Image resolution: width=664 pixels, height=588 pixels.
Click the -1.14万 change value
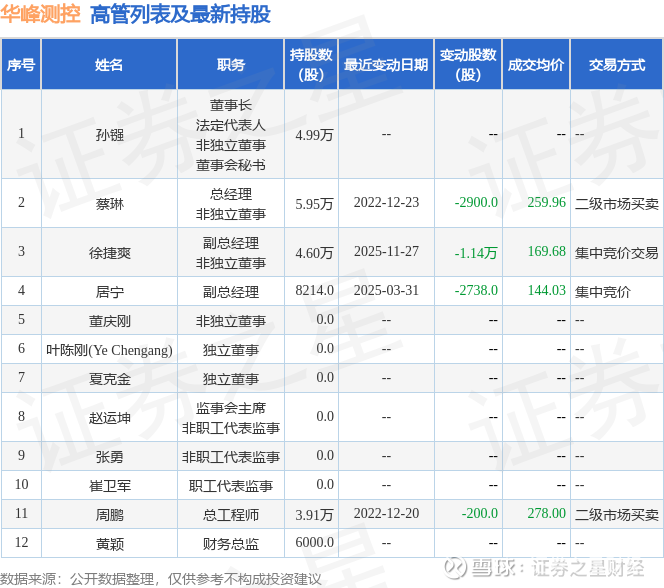pos(476,253)
